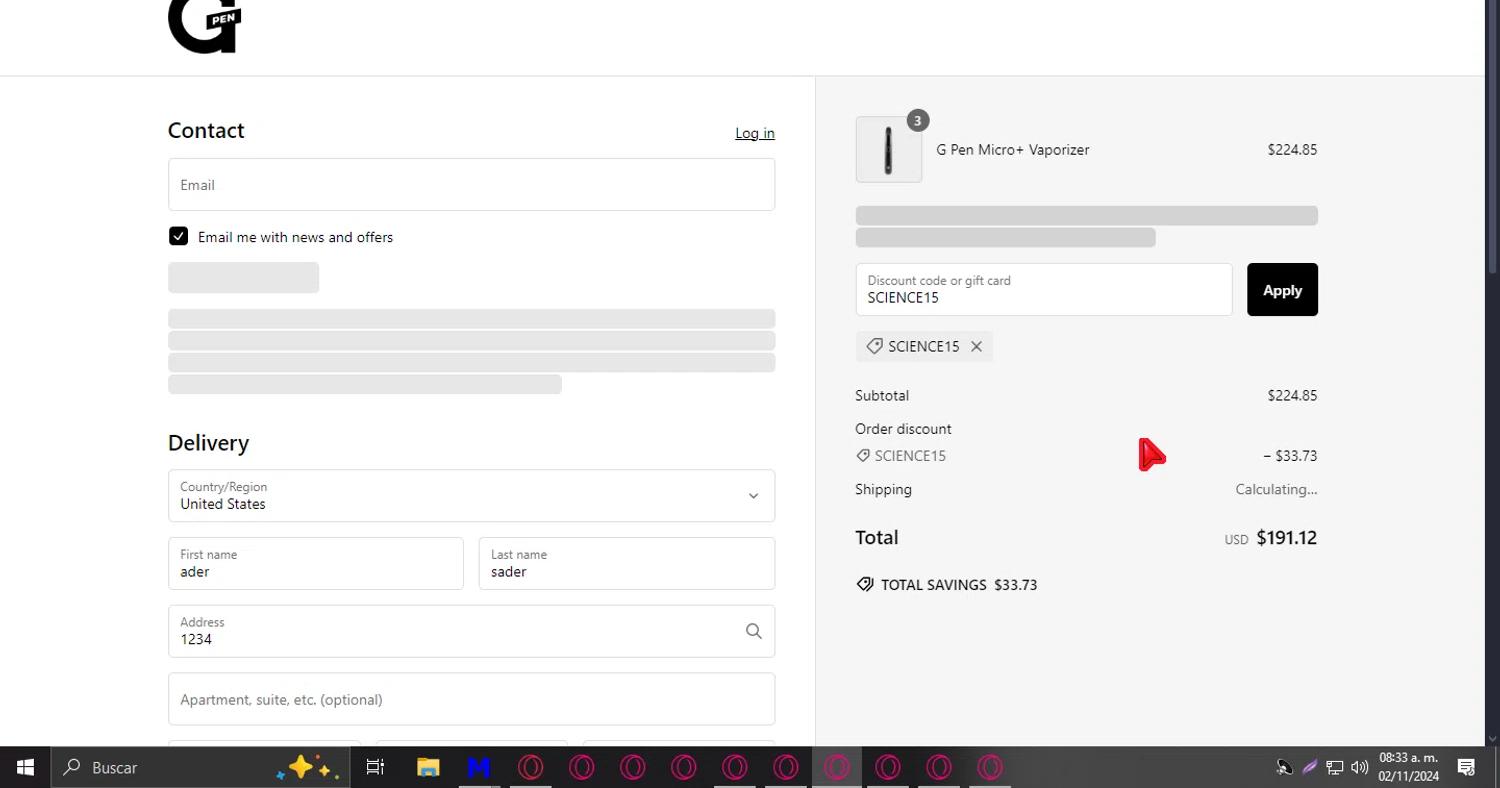Click the tag icon on SCIENCE15 chip
This screenshot has width=1500, height=788.
(874, 346)
